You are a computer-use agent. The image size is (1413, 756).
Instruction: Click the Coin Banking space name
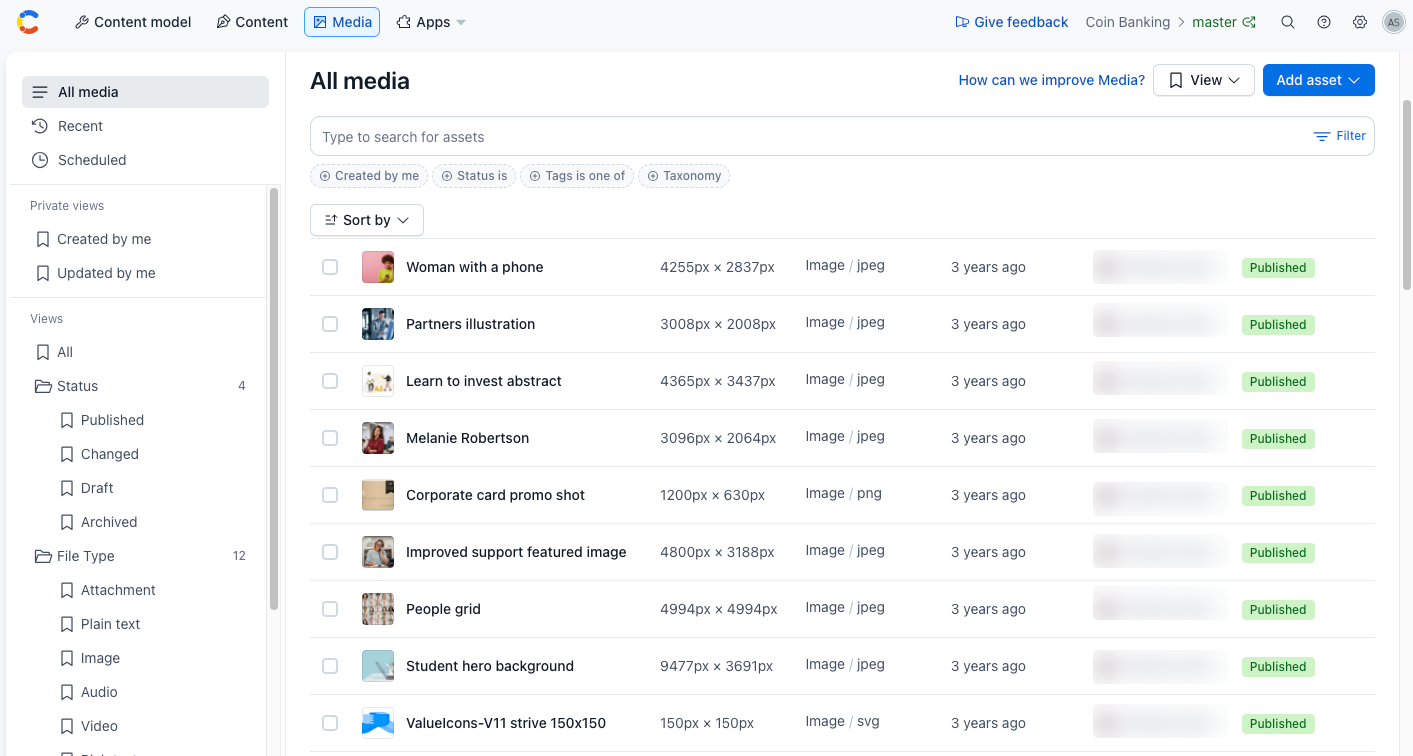pos(1127,22)
